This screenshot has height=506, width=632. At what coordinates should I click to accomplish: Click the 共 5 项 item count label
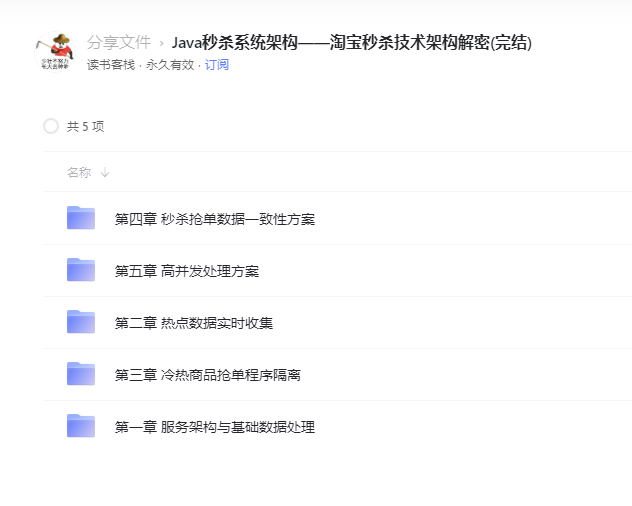pyautogui.click(x=85, y=127)
